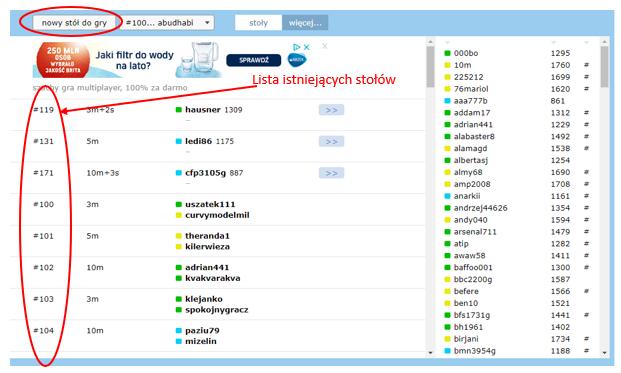Click player kilerwieza at table #101
This screenshot has height=373, width=621.
pos(207,247)
